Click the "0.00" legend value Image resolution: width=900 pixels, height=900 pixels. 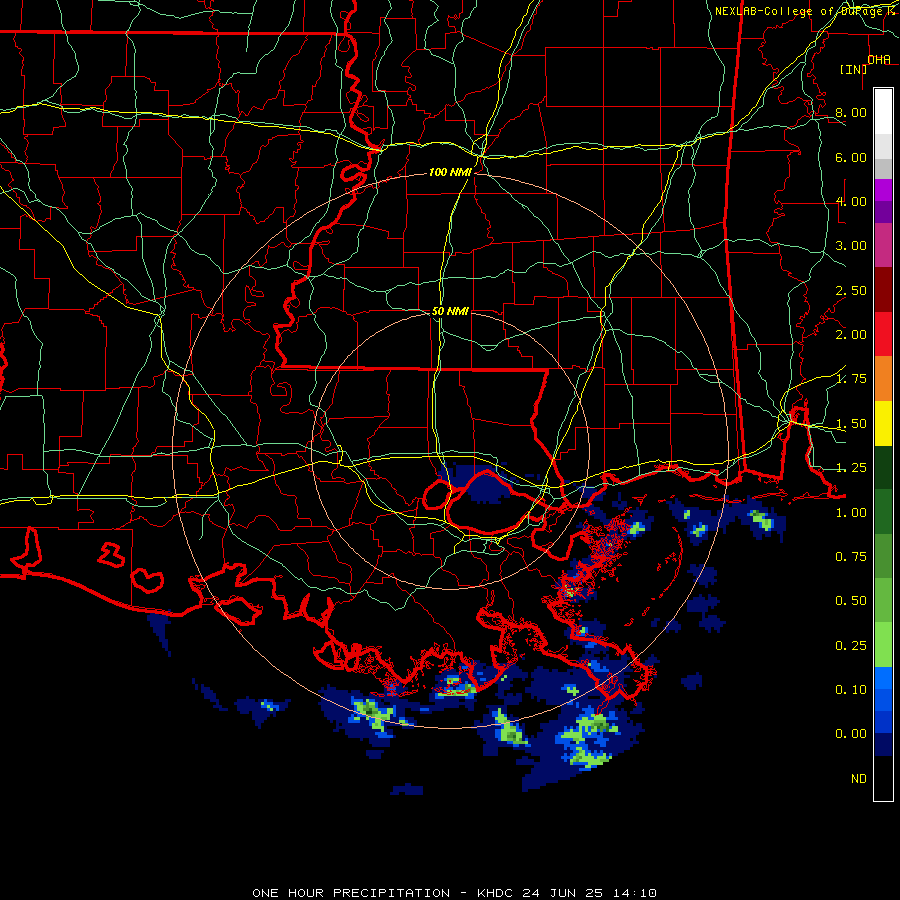(851, 734)
